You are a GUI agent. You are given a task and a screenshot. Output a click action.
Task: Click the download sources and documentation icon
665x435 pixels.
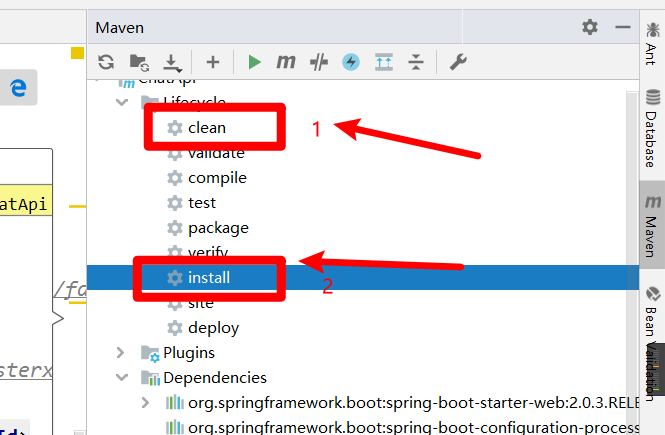point(172,63)
